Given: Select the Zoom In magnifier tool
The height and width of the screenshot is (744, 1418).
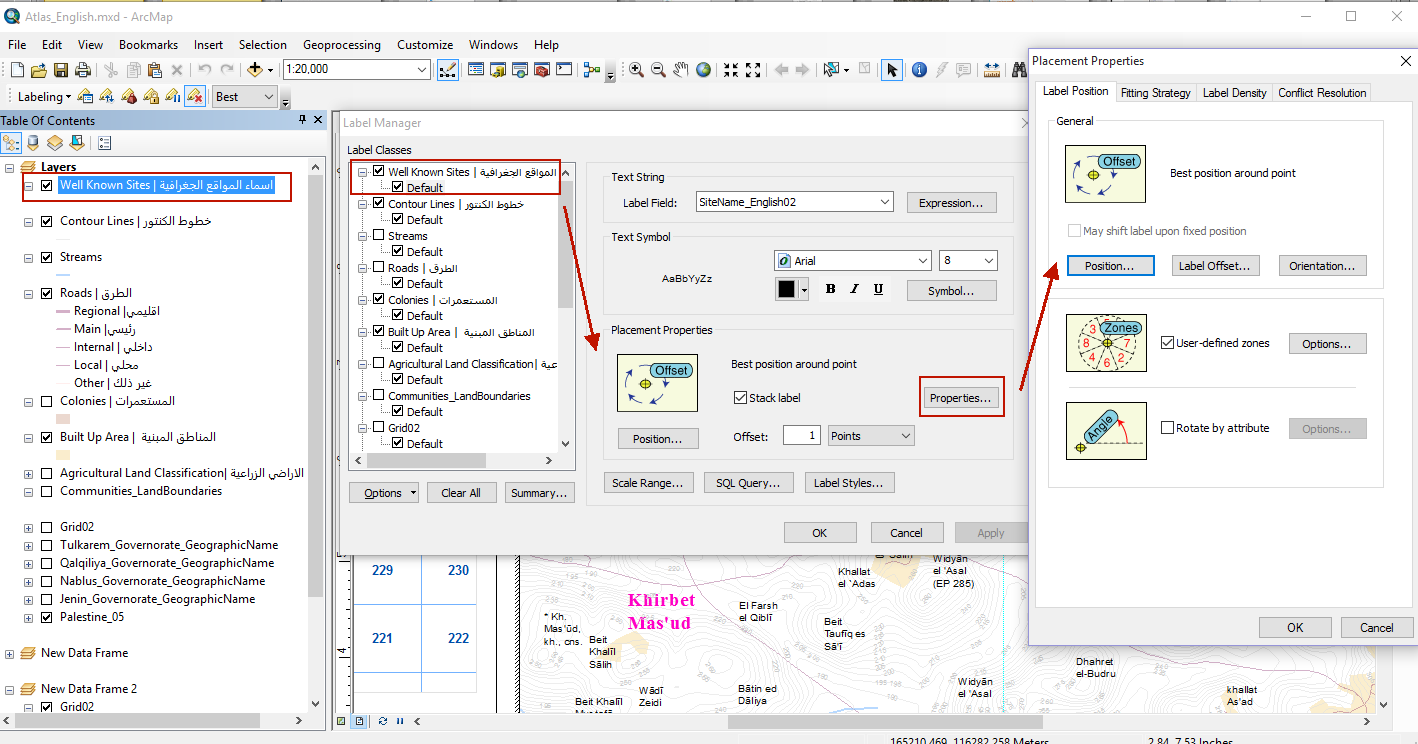Looking at the screenshot, I should 636,70.
